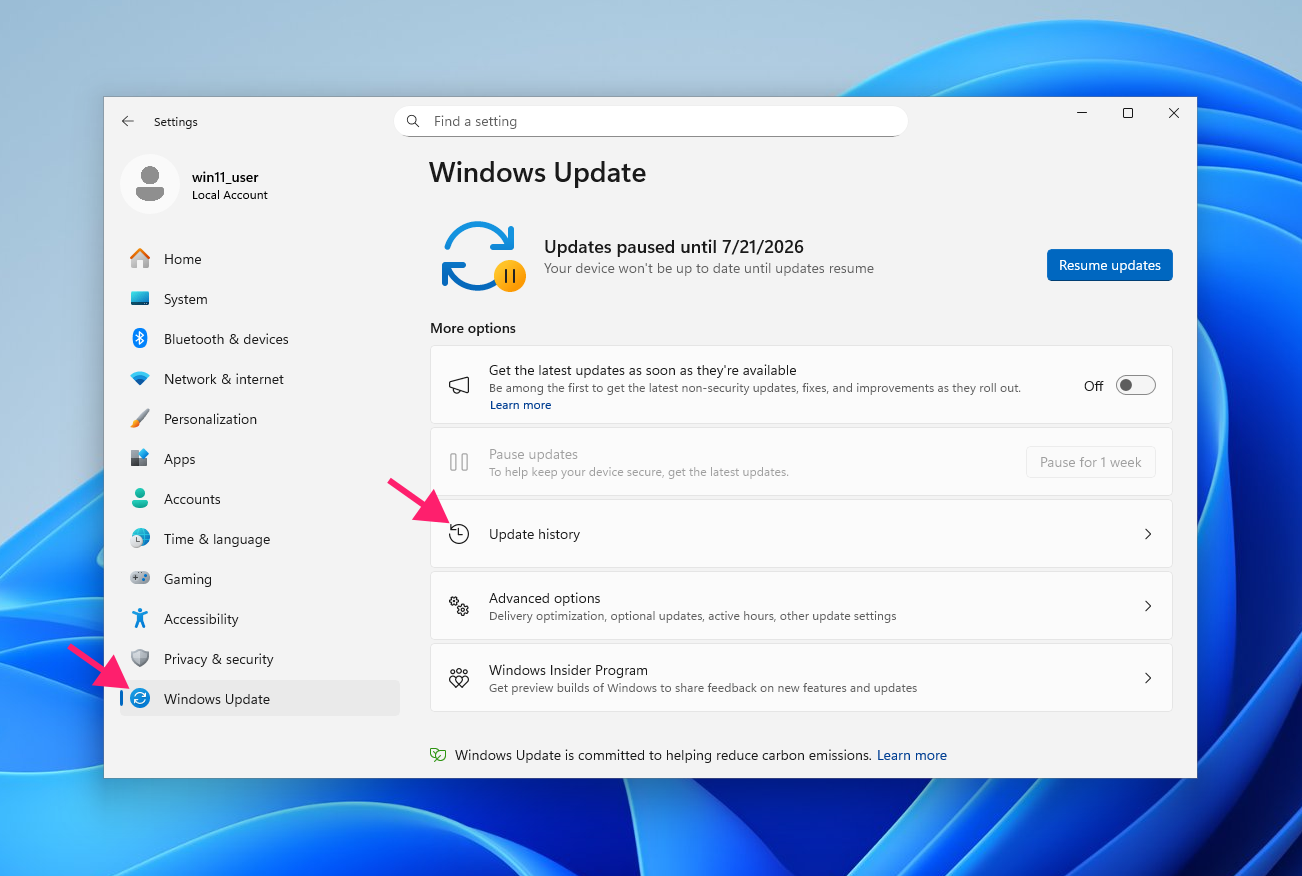
Task: Open the Update history entry
Action: point(801,534)
